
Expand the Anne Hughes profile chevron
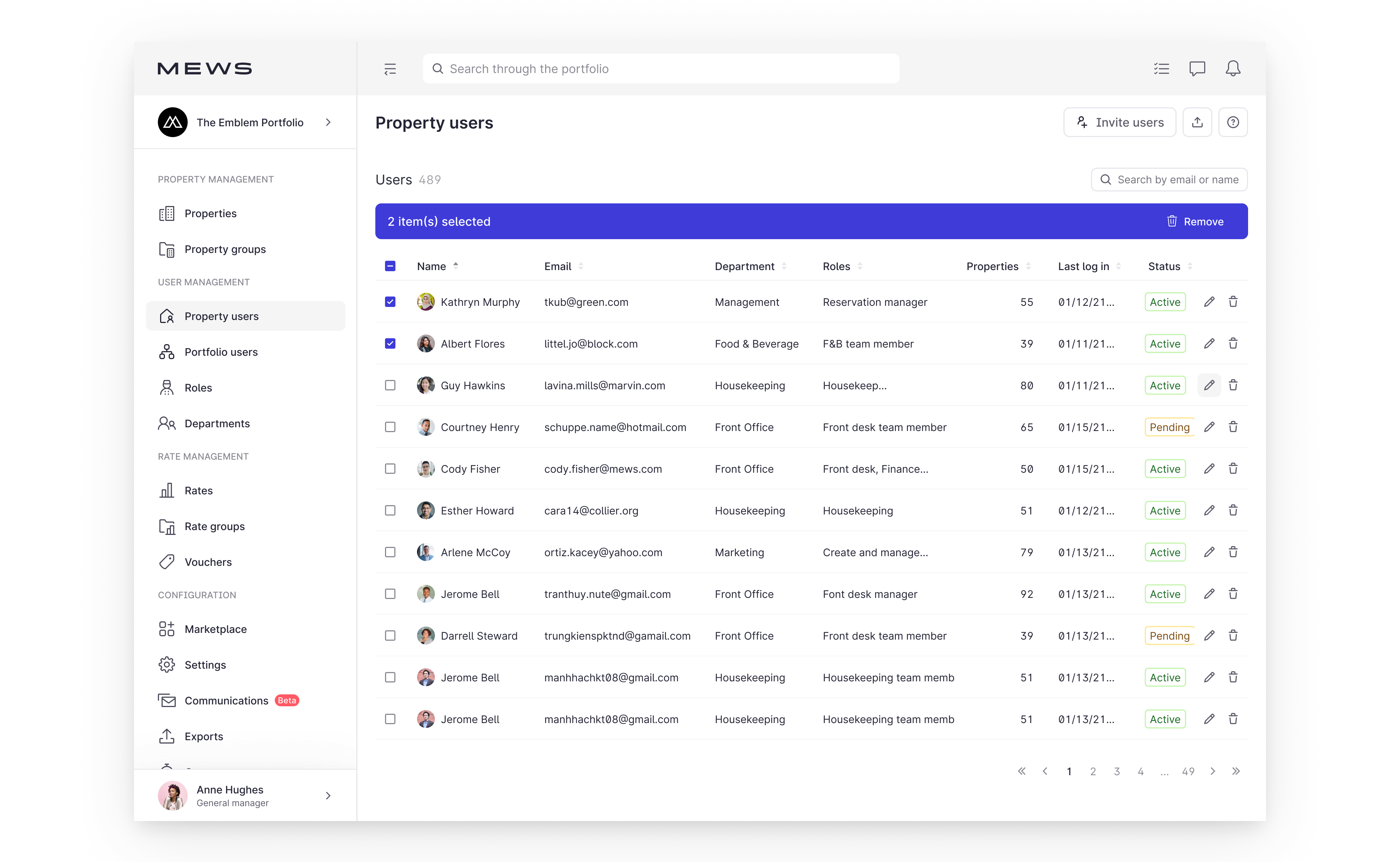click(x=328, y=795)
